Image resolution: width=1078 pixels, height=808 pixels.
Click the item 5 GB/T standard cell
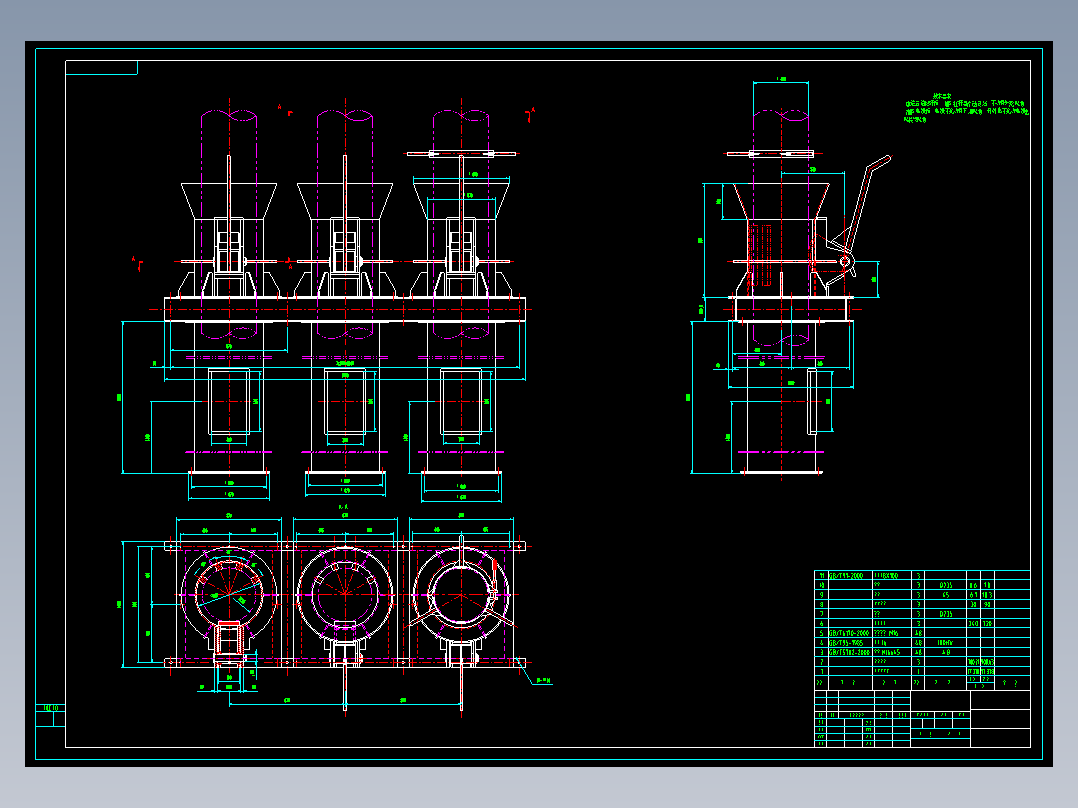coord(849,633)
